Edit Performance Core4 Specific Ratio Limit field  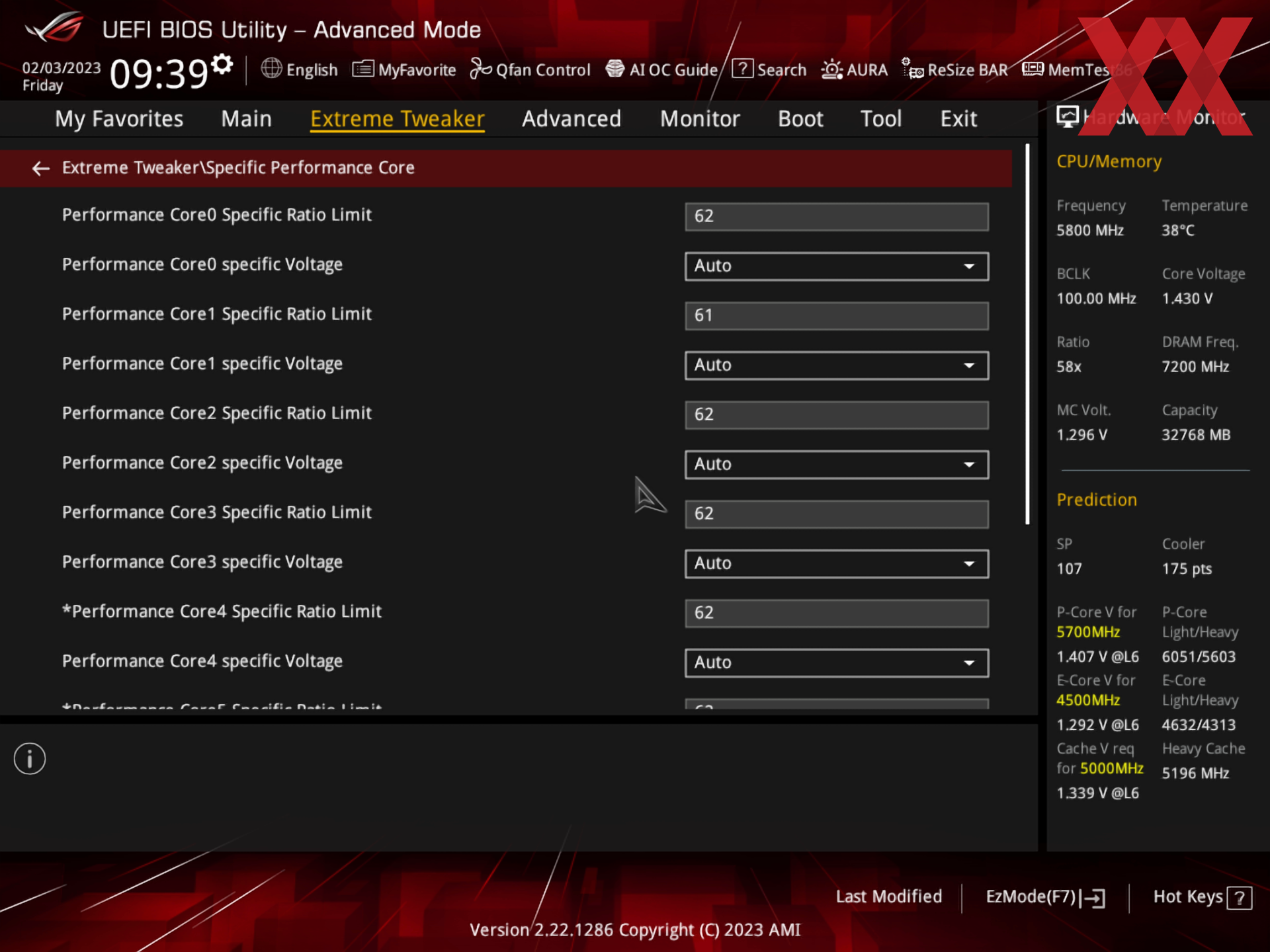(x=837, y=613)
